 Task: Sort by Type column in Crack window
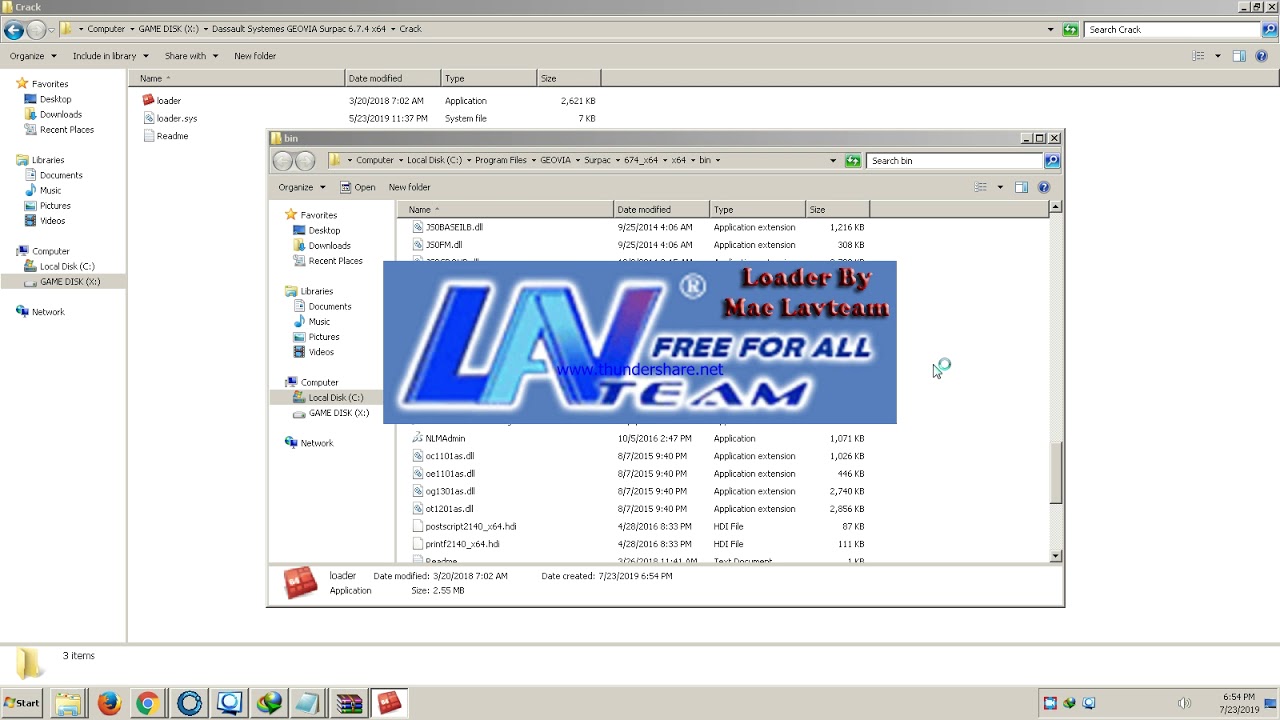488,78
